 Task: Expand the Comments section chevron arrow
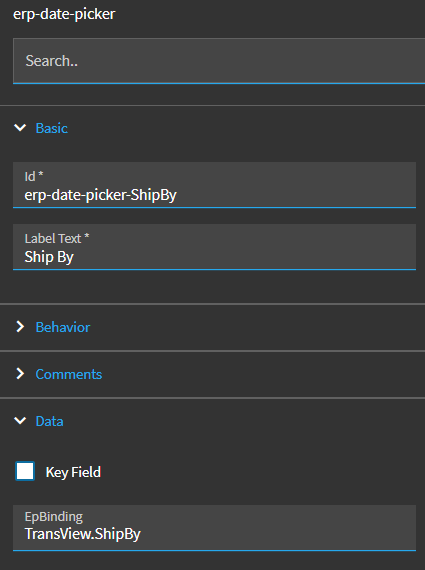pyautogui.click(x=20, y=374)
